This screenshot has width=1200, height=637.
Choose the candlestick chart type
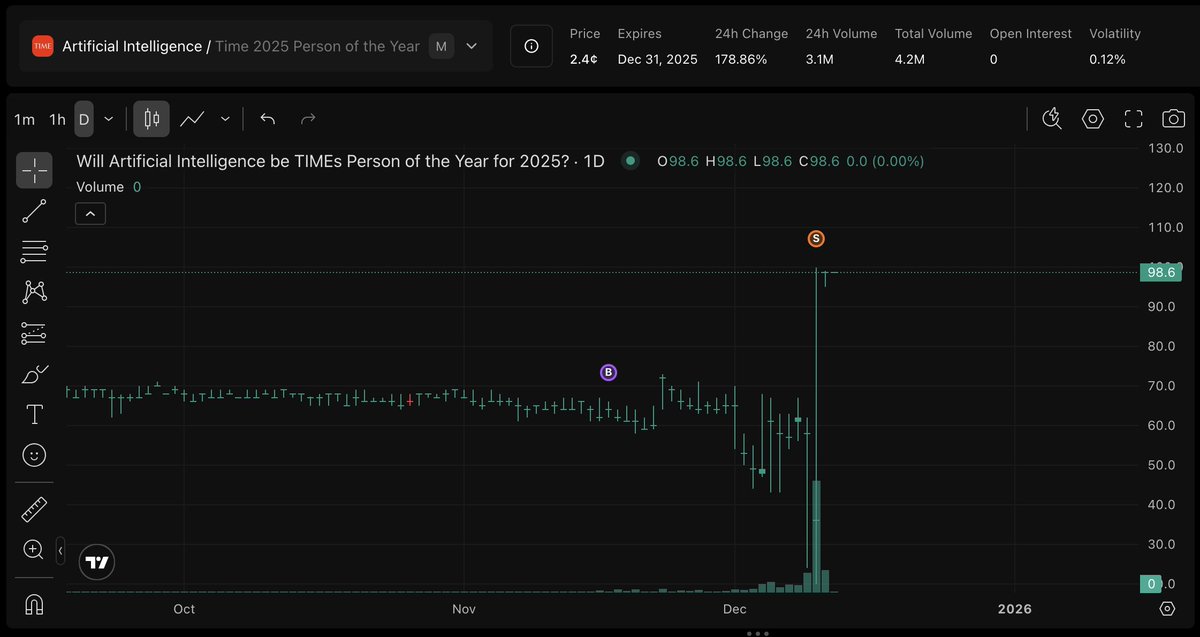(152, 119)
